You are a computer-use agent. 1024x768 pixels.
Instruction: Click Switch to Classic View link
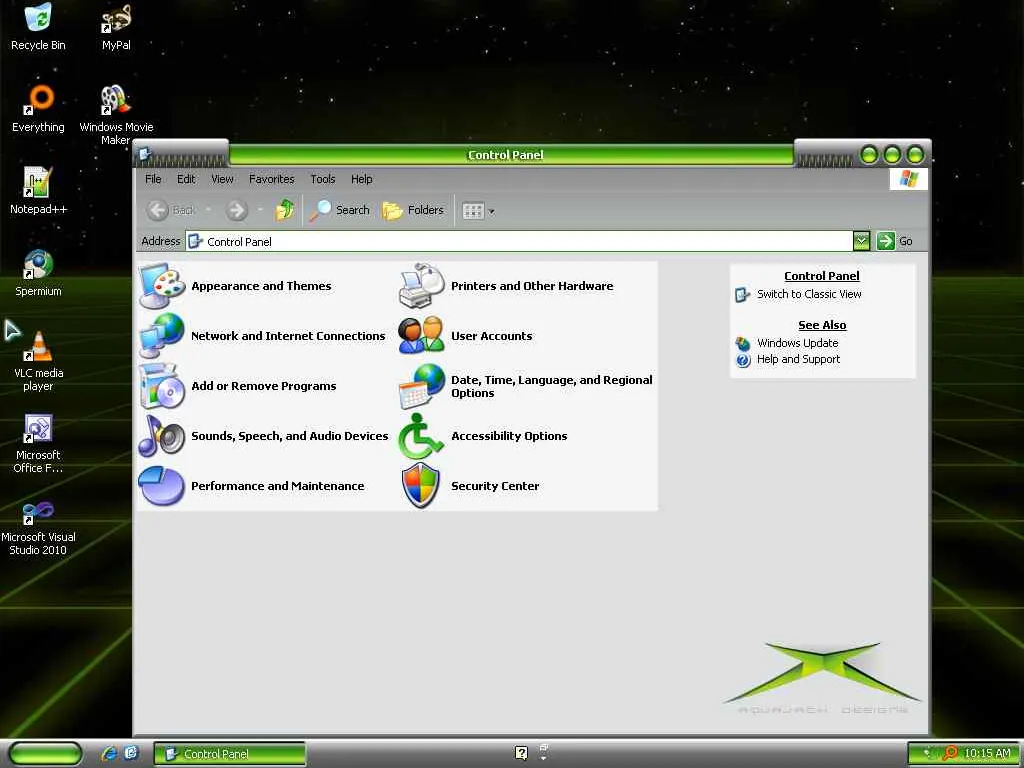809,294
